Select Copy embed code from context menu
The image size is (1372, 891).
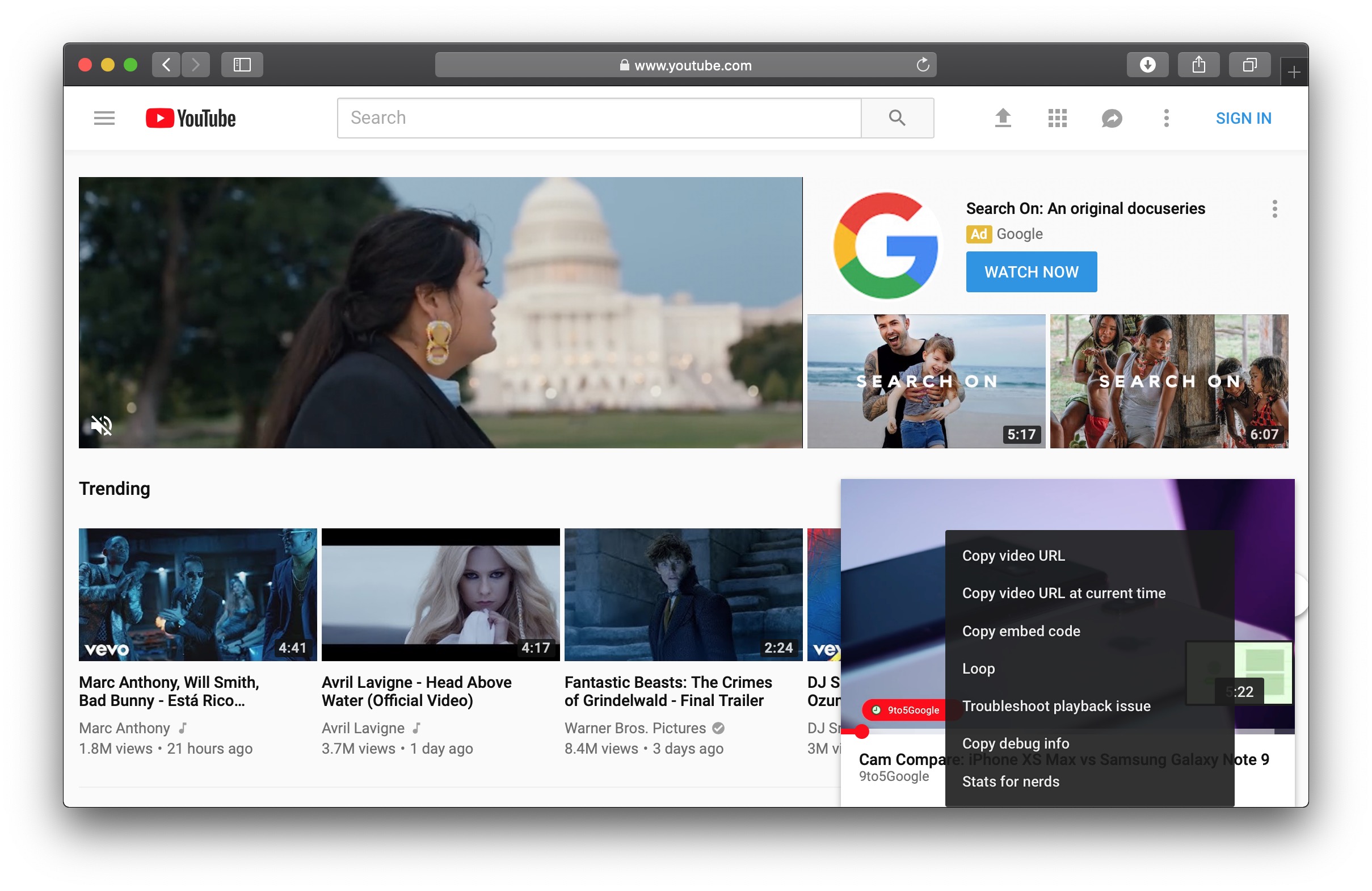click(x=1021, y=631)
